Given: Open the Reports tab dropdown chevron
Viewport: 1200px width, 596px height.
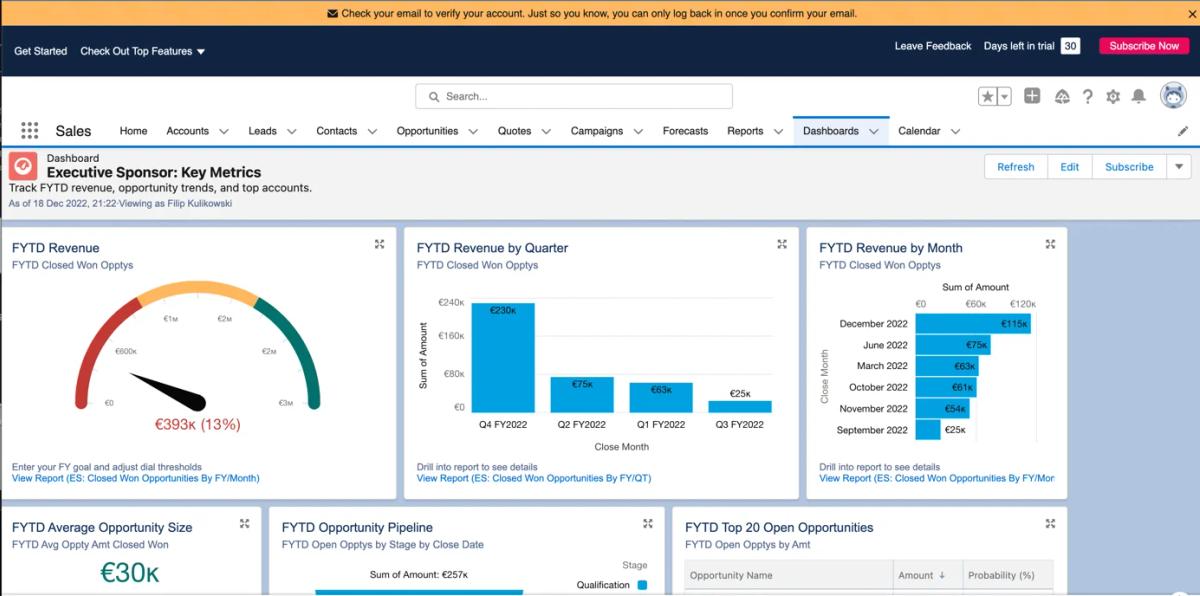Looking at the screenshot, I should 778,131.
